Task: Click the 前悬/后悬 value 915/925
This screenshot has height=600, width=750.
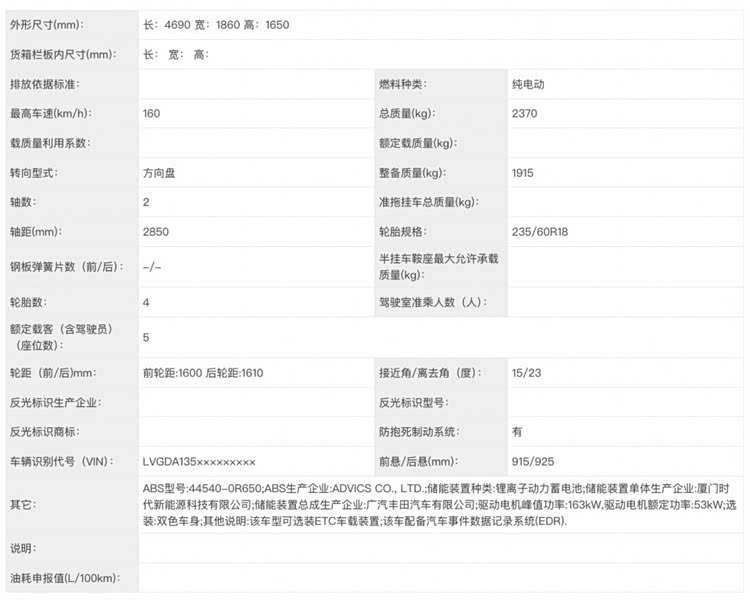Action: 532,462
